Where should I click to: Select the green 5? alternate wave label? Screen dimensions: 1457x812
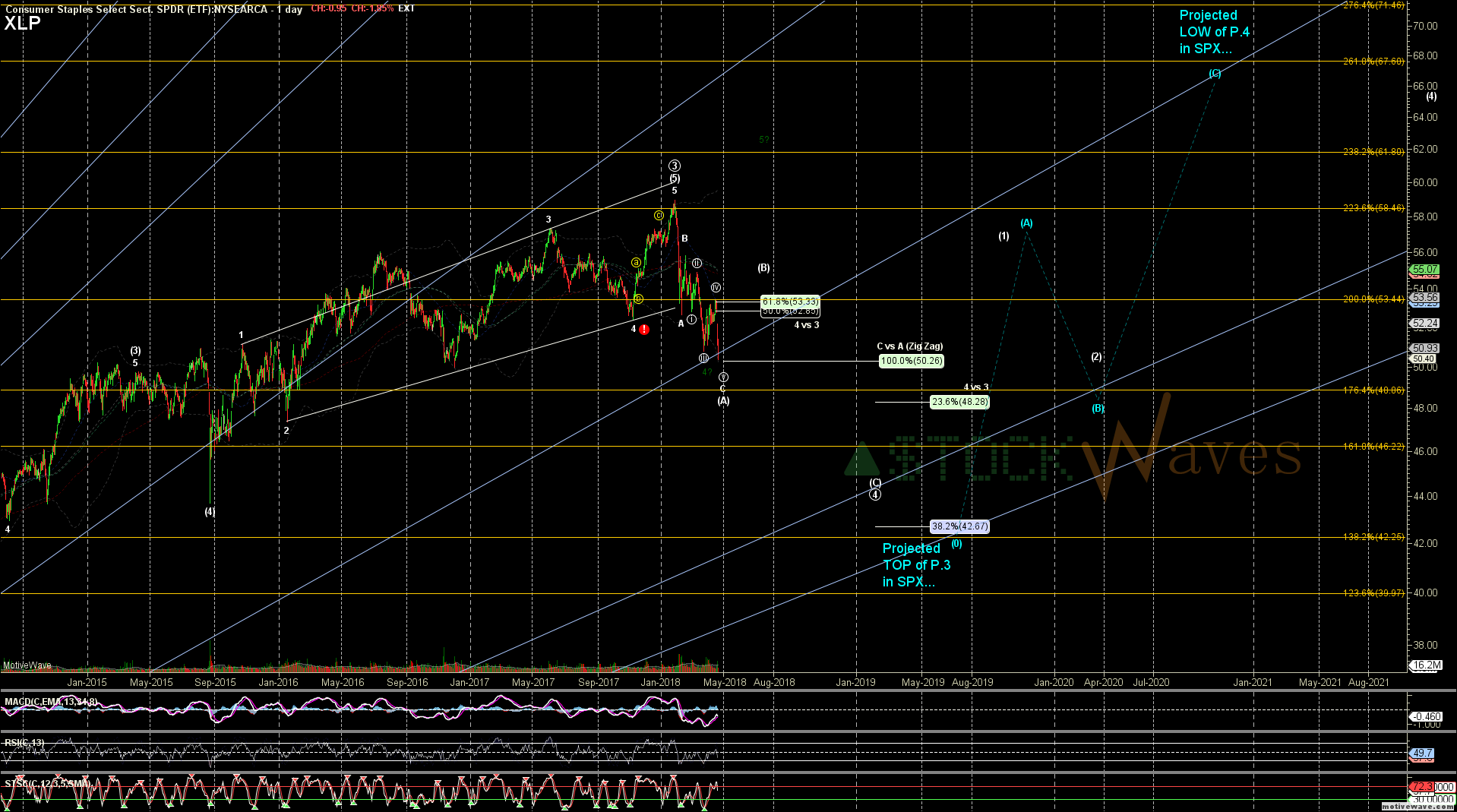pos(764,140)
